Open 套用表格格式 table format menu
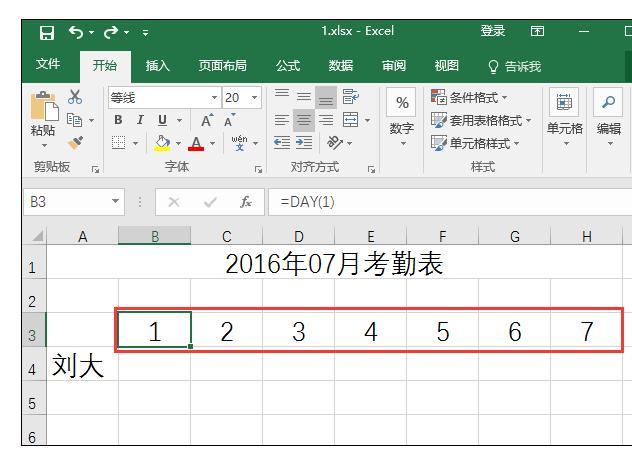This screenshot has height=457, width=632. 481,120
